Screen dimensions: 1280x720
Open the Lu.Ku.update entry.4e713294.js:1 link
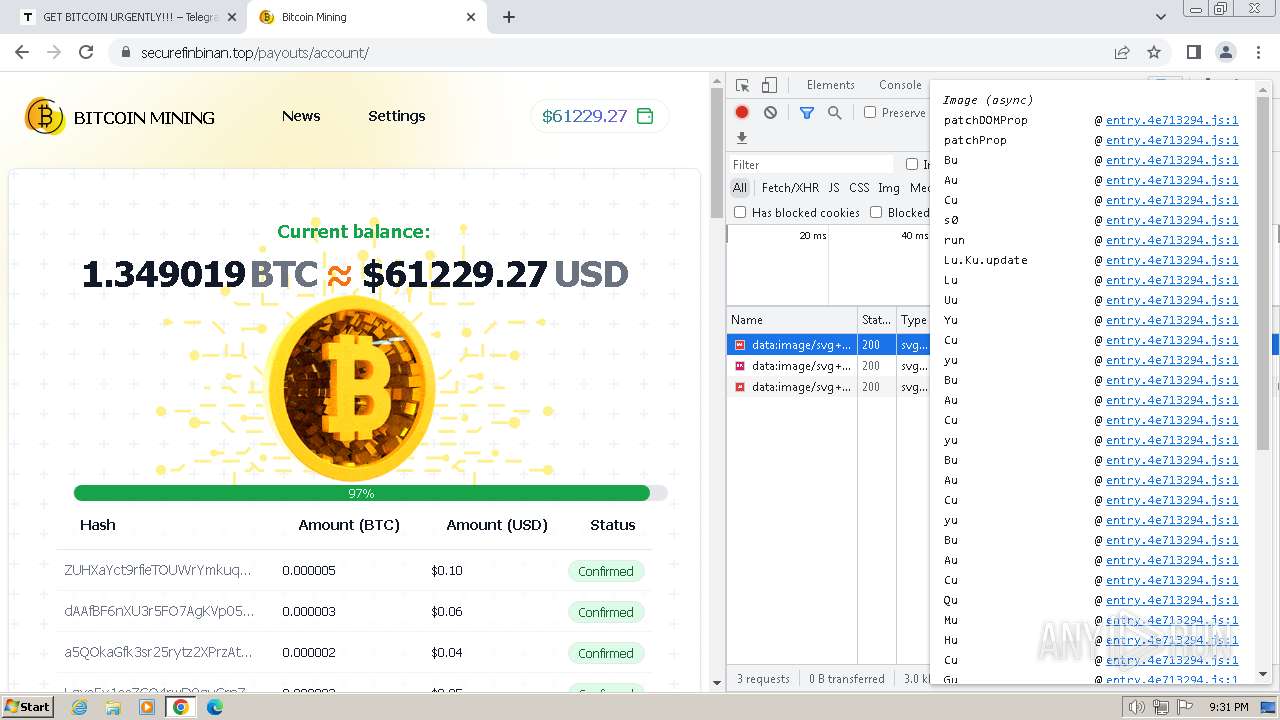pos(1172,260)
